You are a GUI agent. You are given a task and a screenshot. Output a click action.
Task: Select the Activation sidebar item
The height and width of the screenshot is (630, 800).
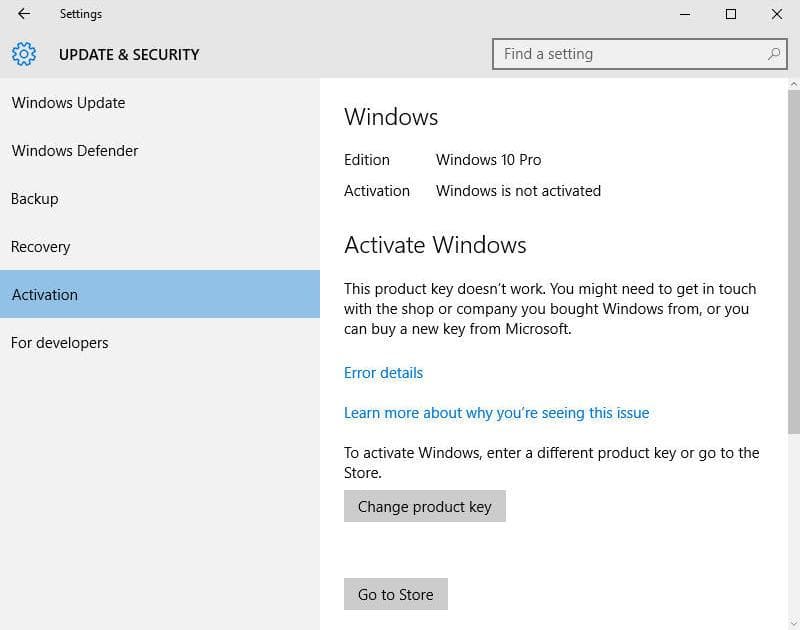point(160,294)
